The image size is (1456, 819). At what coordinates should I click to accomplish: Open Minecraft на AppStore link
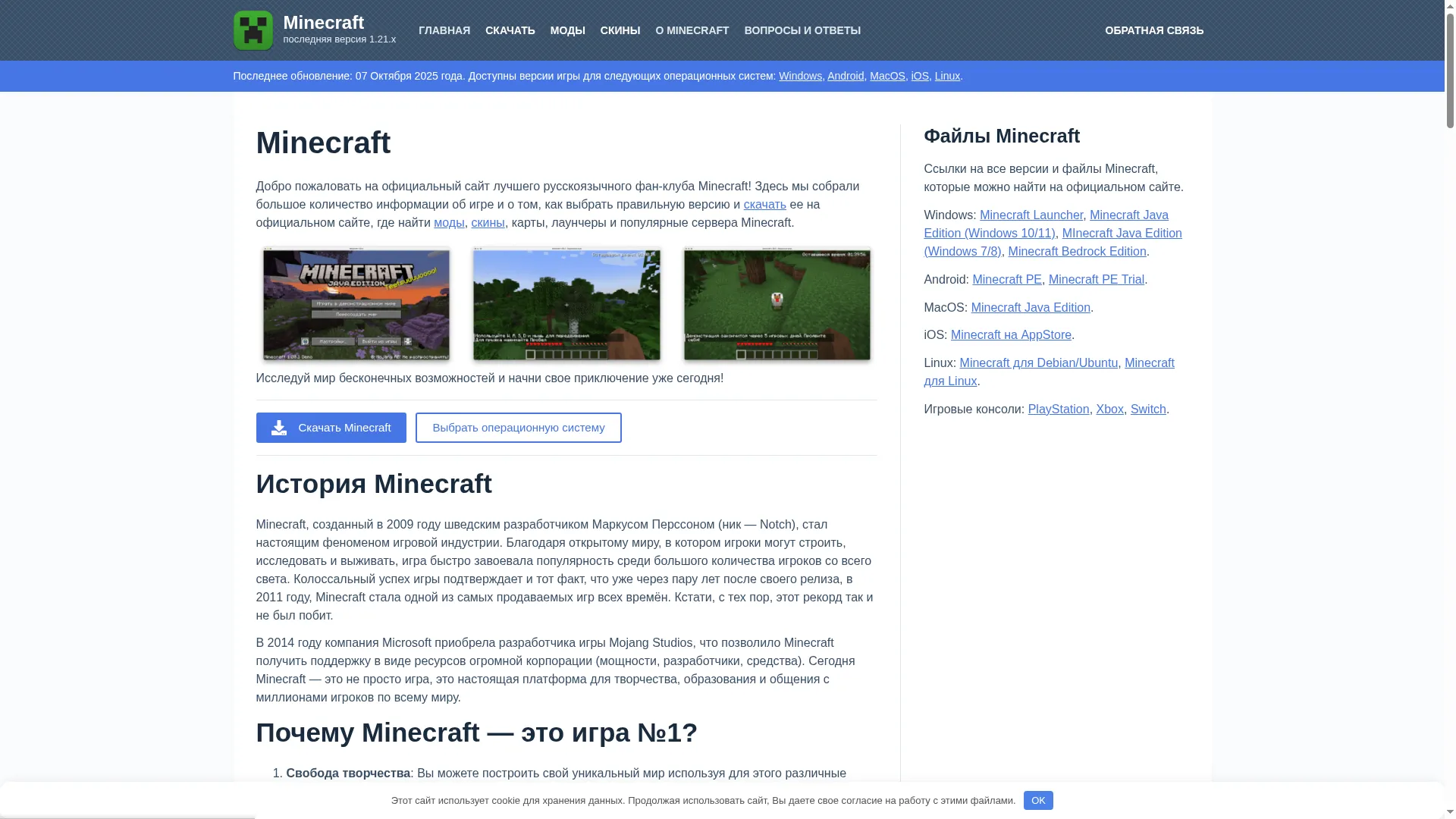(1011, 335)
